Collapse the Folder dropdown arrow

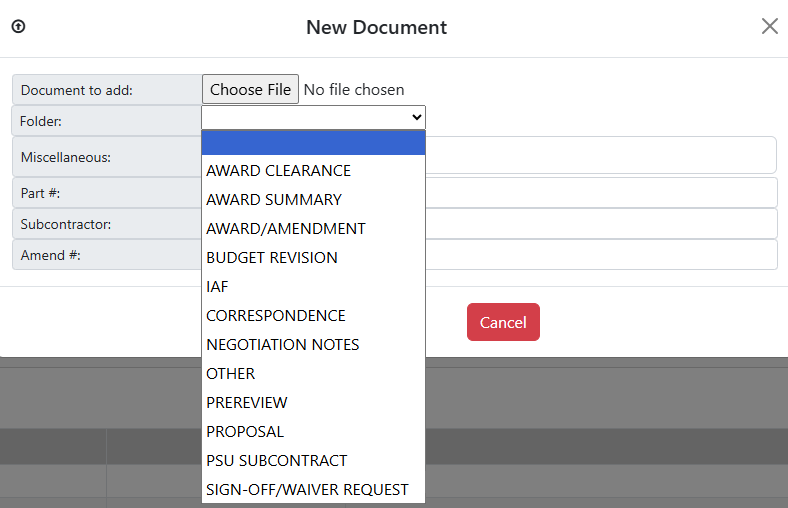pos(417,117)
